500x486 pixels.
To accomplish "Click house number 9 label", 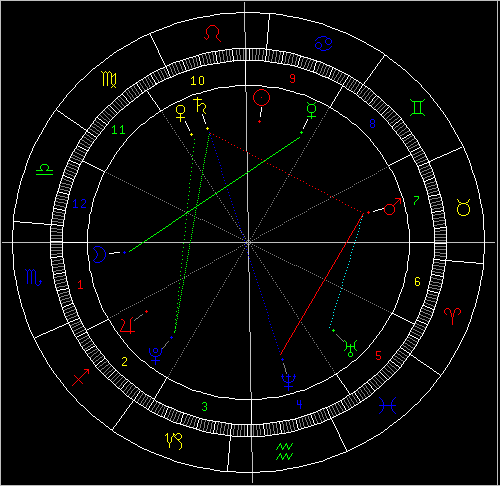I will coord(292,79).
